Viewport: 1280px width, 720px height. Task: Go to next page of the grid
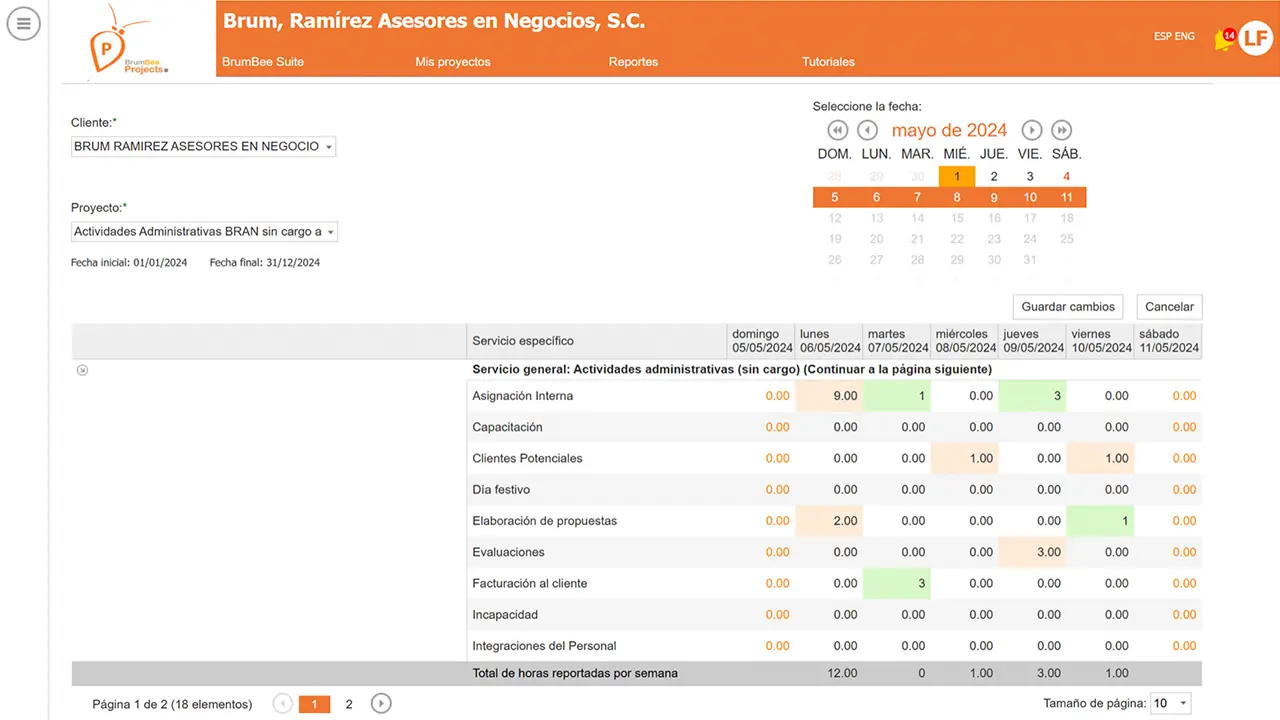pyautogui.click(x=381, y=704)
